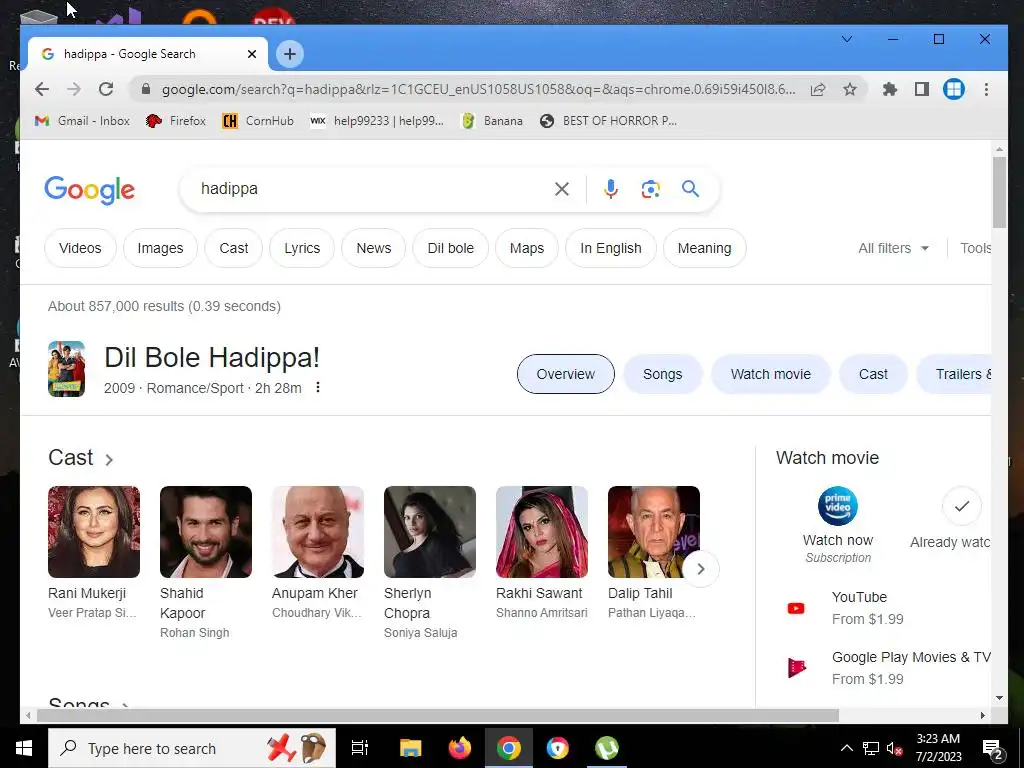Viewport: 1024px width, 768px height.
Task: Select the Watch movie tab
Action: 771,374
